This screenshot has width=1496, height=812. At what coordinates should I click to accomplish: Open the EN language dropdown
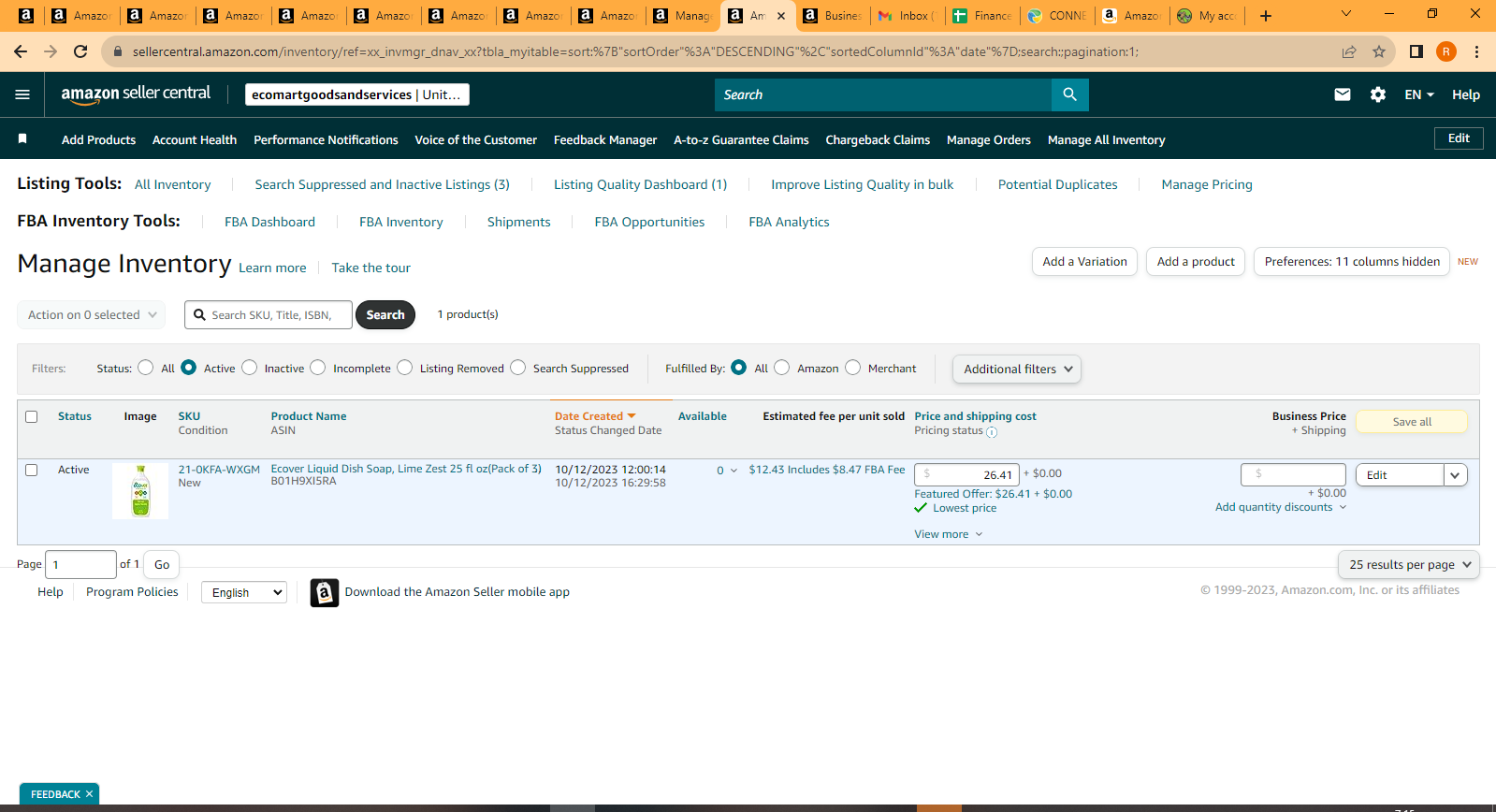point(1418,94)
